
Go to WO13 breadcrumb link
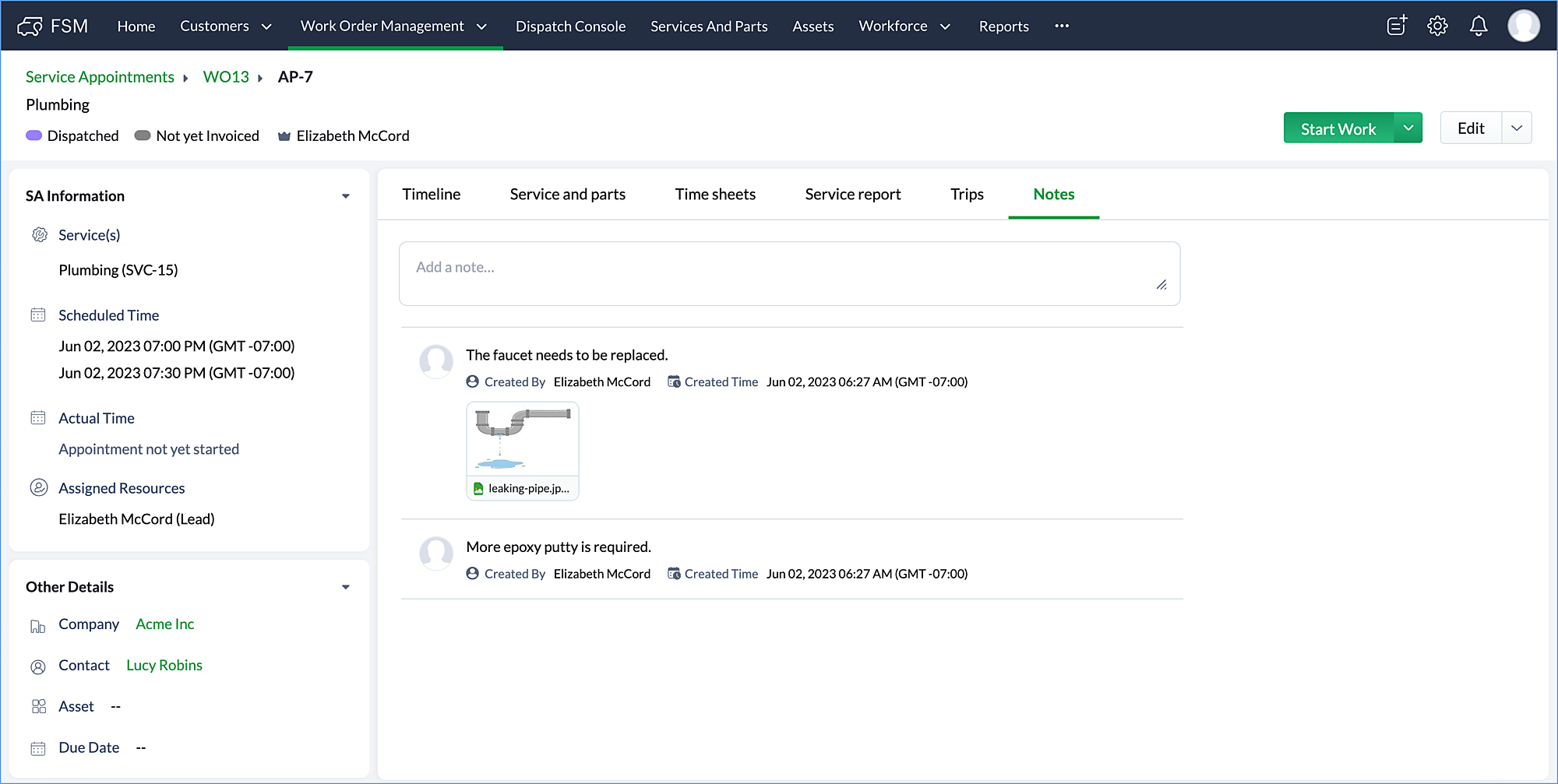click(x=226, y=77)
